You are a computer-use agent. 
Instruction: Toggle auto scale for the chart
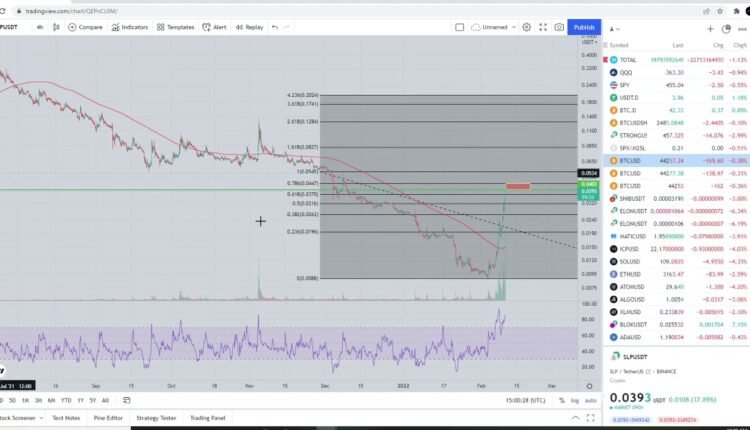pyautogui.click(x=589, y=400)
